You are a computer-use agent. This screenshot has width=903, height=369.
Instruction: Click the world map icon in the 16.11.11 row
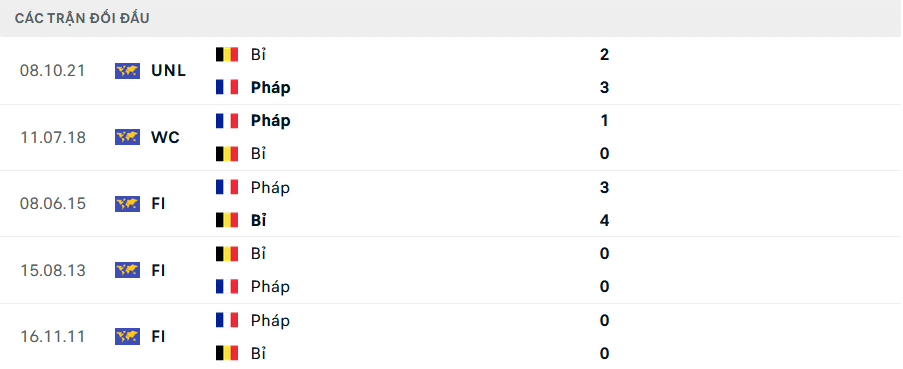(x=127, y=336)
